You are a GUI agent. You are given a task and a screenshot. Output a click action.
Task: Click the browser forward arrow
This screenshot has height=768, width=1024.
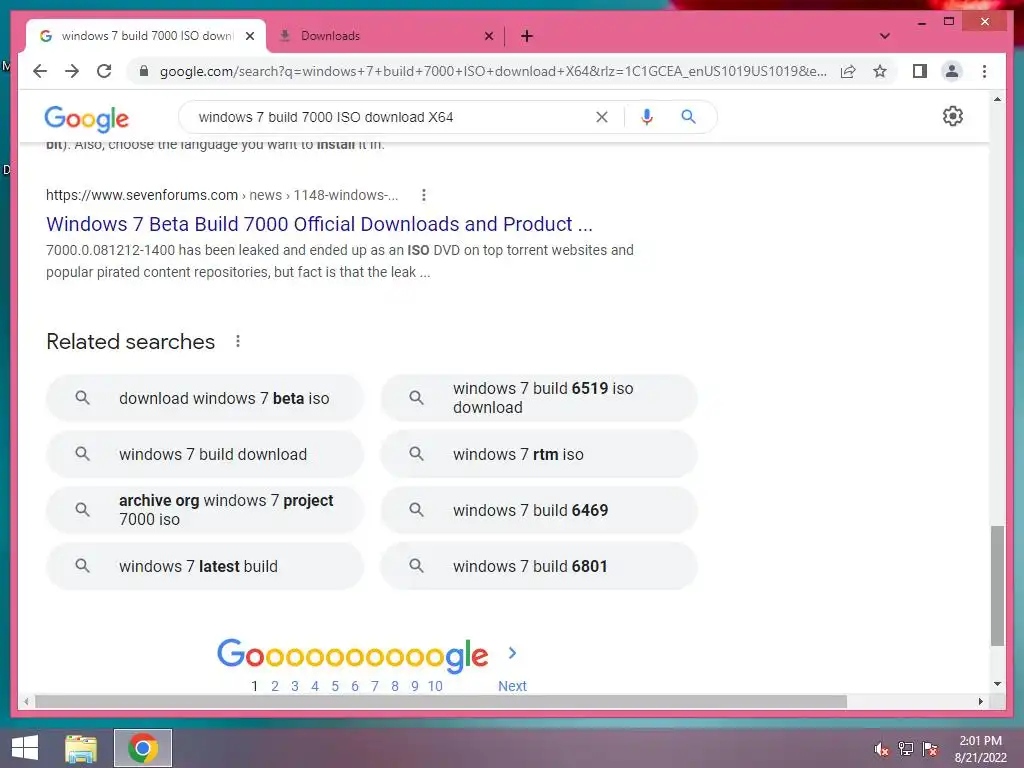pyautogui.click(x=72, y=71)
